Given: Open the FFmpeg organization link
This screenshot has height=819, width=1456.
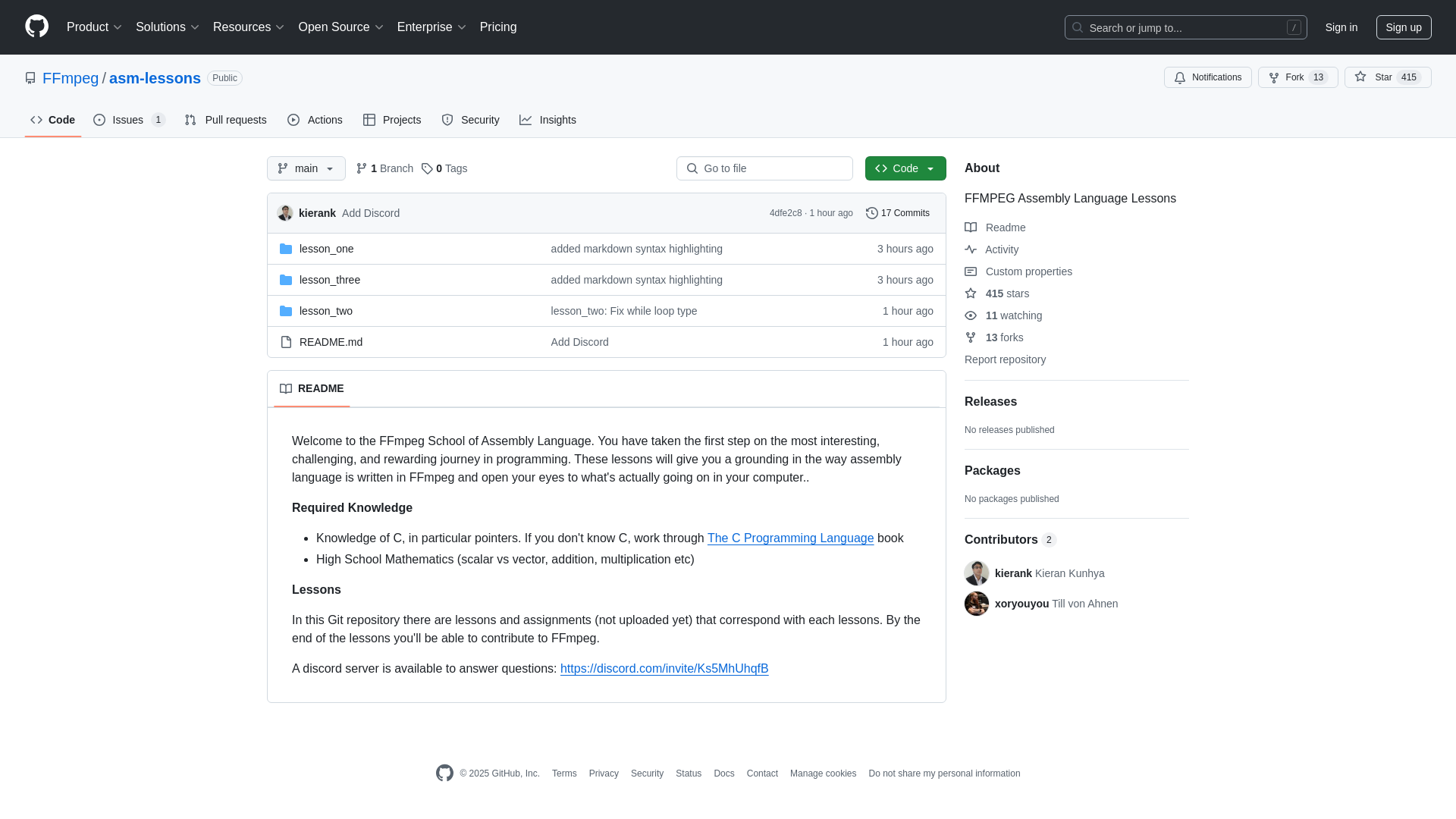Looking at the screenshot, I should point(71,78).
